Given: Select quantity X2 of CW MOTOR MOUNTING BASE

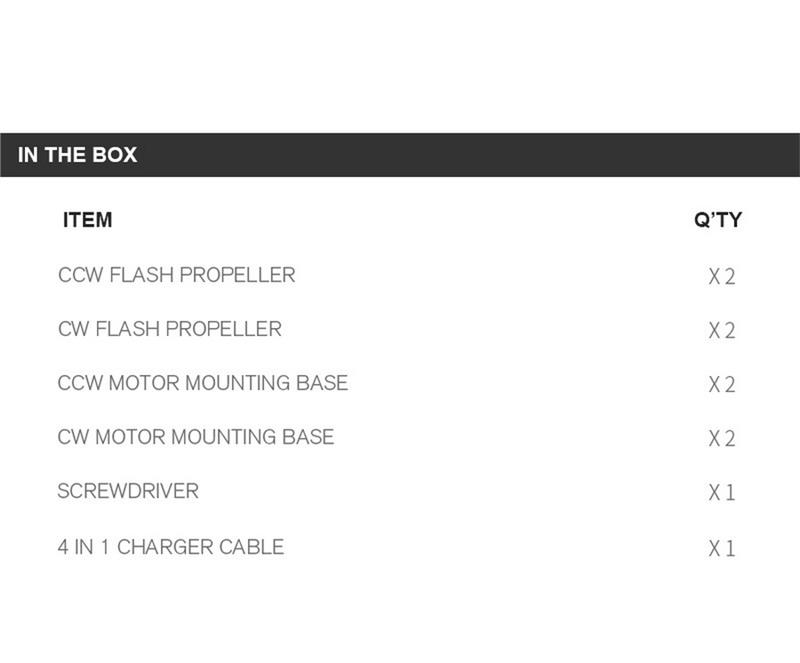Looking at the screenshot, I should tap(722, 438).
